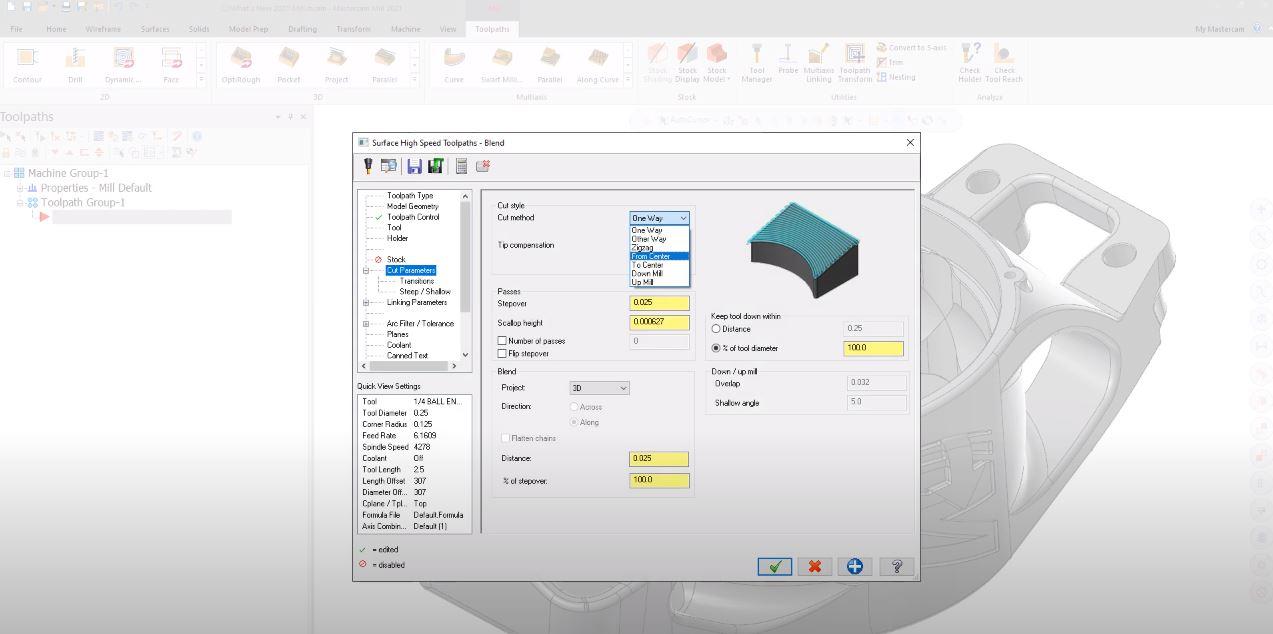This screenshot has height=634, width=1273.
Task: Click the Check Tool Reach icon
Action: pos(1004,63)
